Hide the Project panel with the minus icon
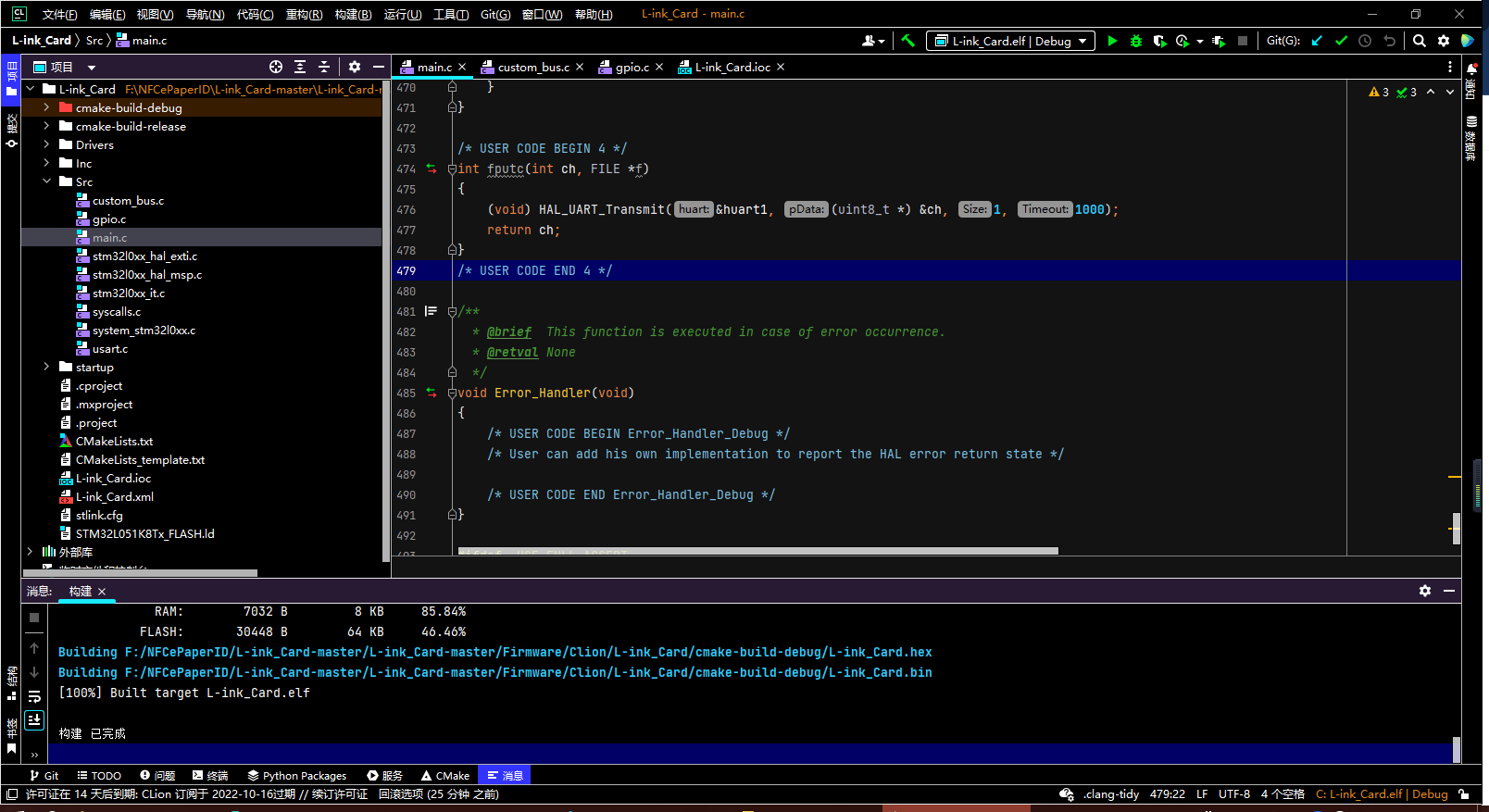Viewport: 1489px width, 812px height. point(379,67)
